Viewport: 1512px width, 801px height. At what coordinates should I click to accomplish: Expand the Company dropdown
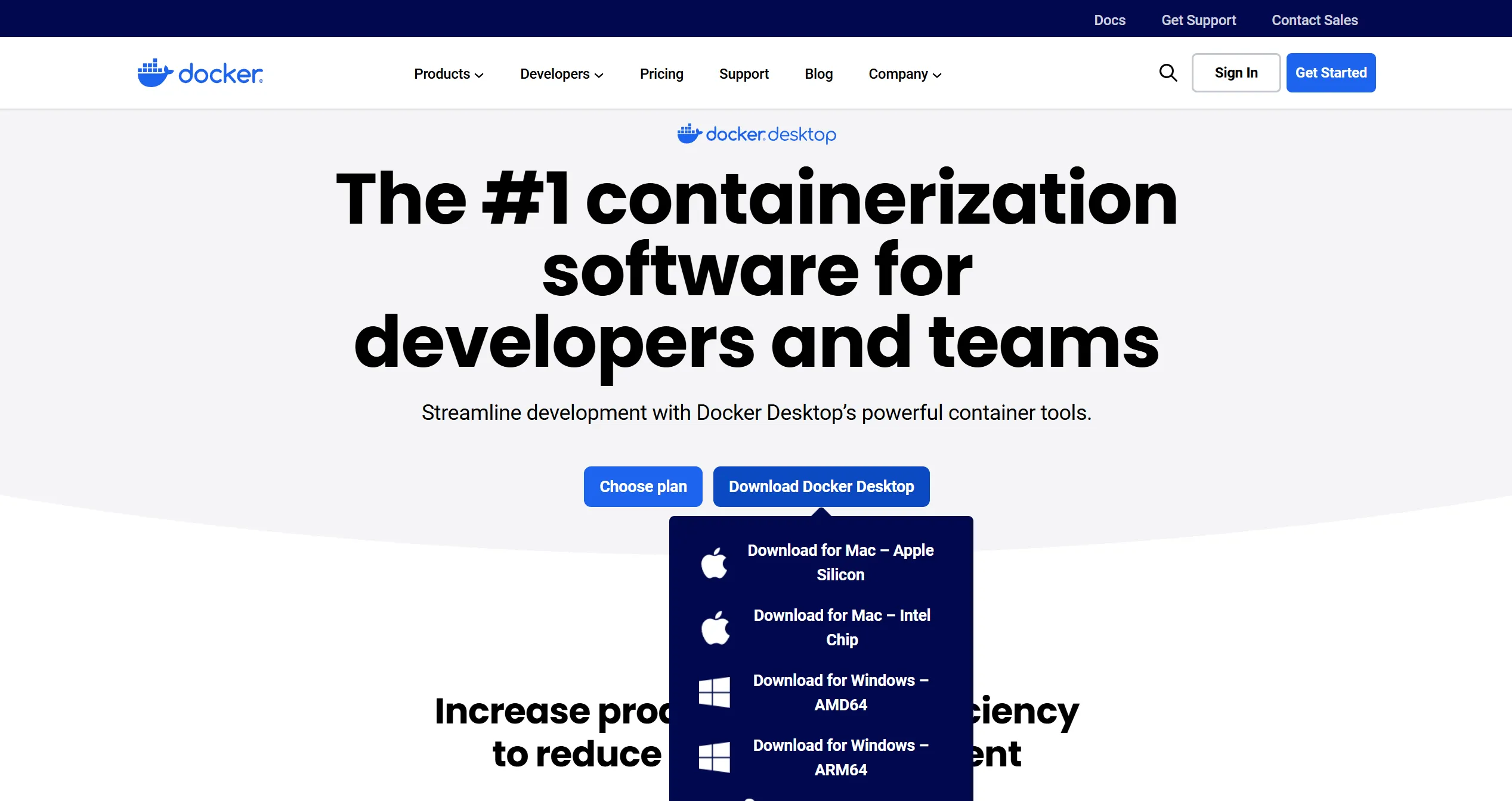pos(904,74)
